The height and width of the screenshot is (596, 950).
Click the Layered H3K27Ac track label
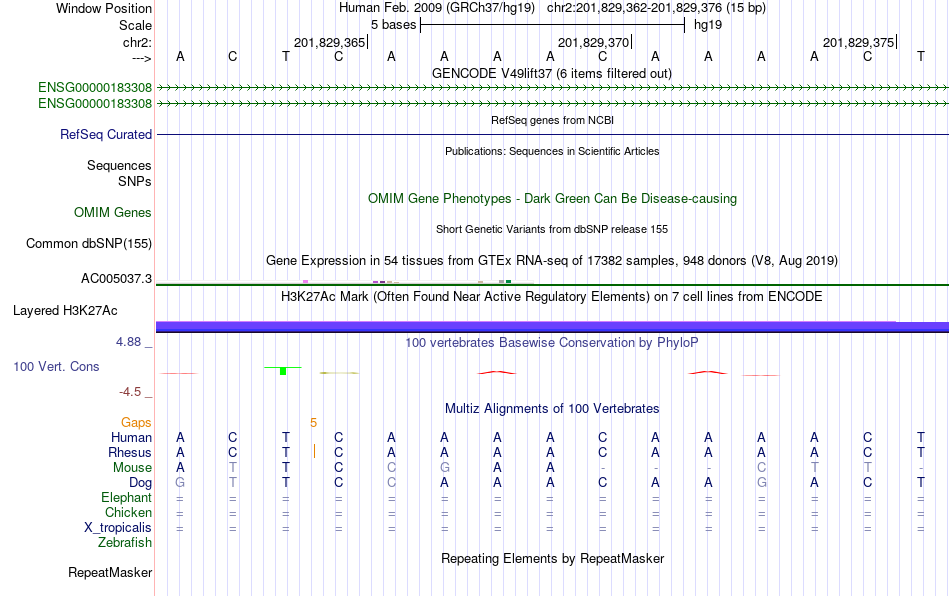click(x=65, y=311)
